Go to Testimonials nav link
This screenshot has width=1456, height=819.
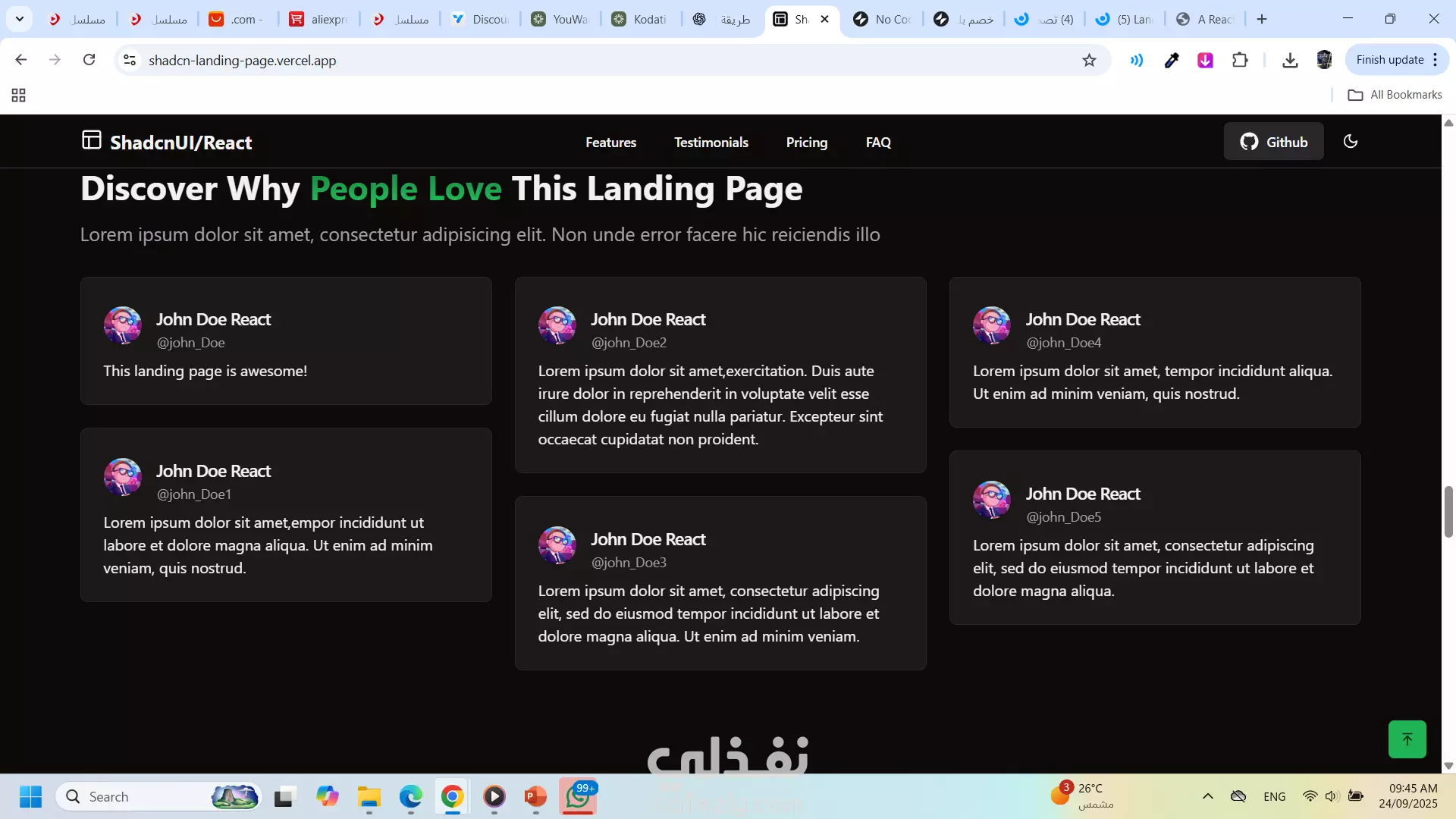point(711,143)
